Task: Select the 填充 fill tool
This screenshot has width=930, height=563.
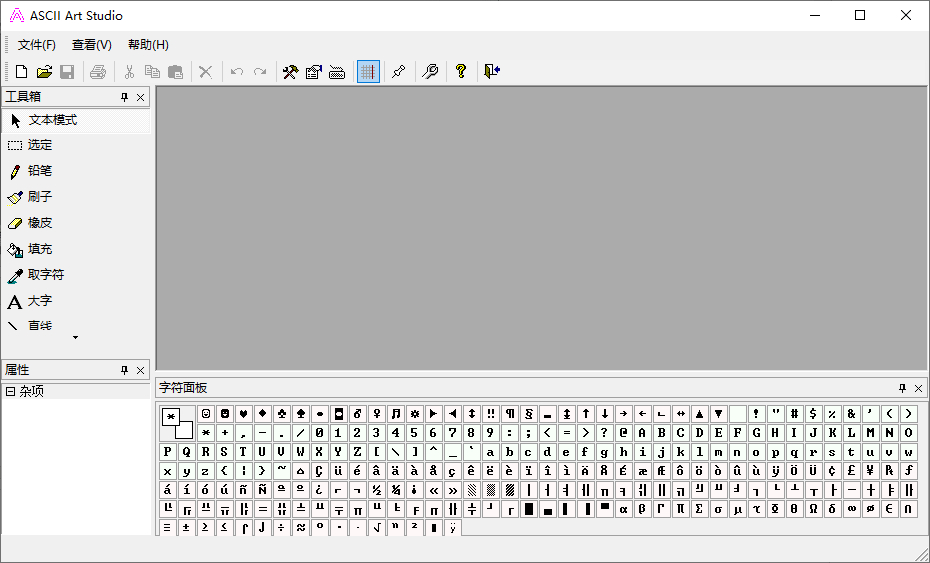Action: pyautogui.click(x=76, y=249)
